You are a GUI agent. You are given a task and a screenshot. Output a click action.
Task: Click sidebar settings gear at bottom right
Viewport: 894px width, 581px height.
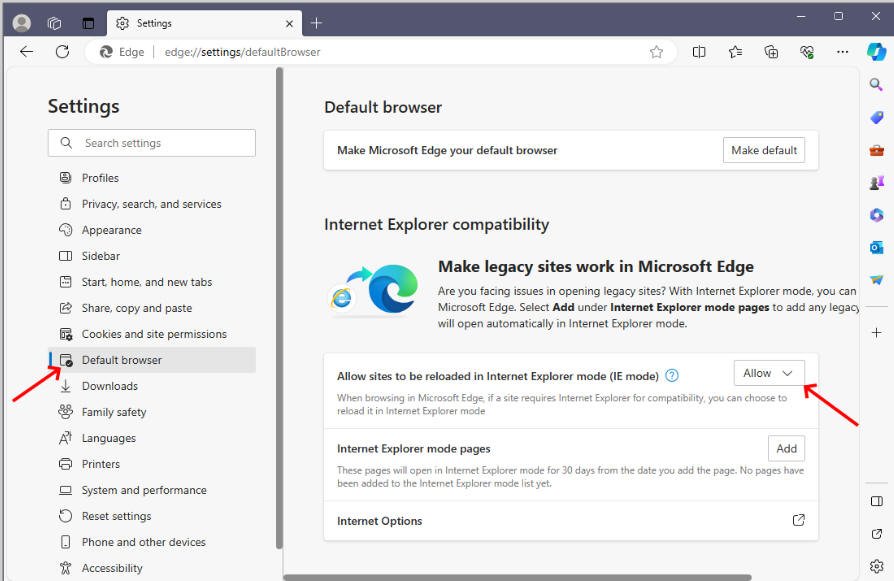tap(876, 566)
